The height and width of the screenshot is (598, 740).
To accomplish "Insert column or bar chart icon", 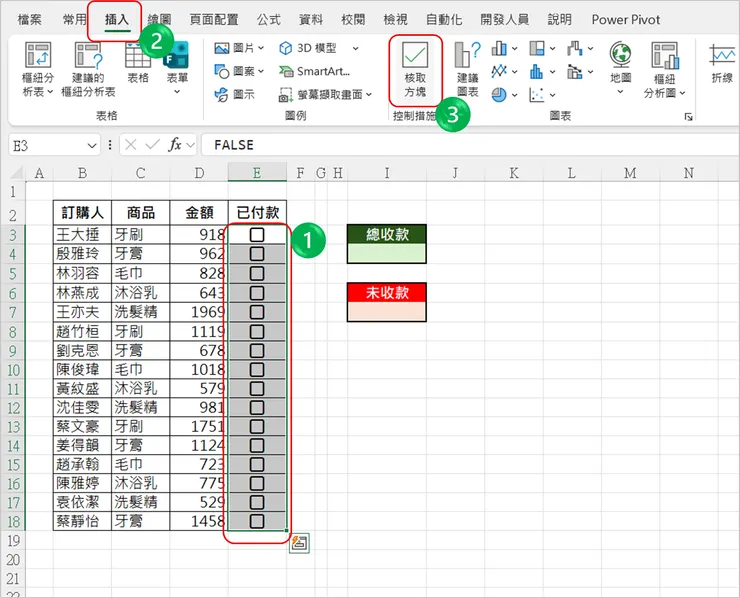I will (498, 48).
